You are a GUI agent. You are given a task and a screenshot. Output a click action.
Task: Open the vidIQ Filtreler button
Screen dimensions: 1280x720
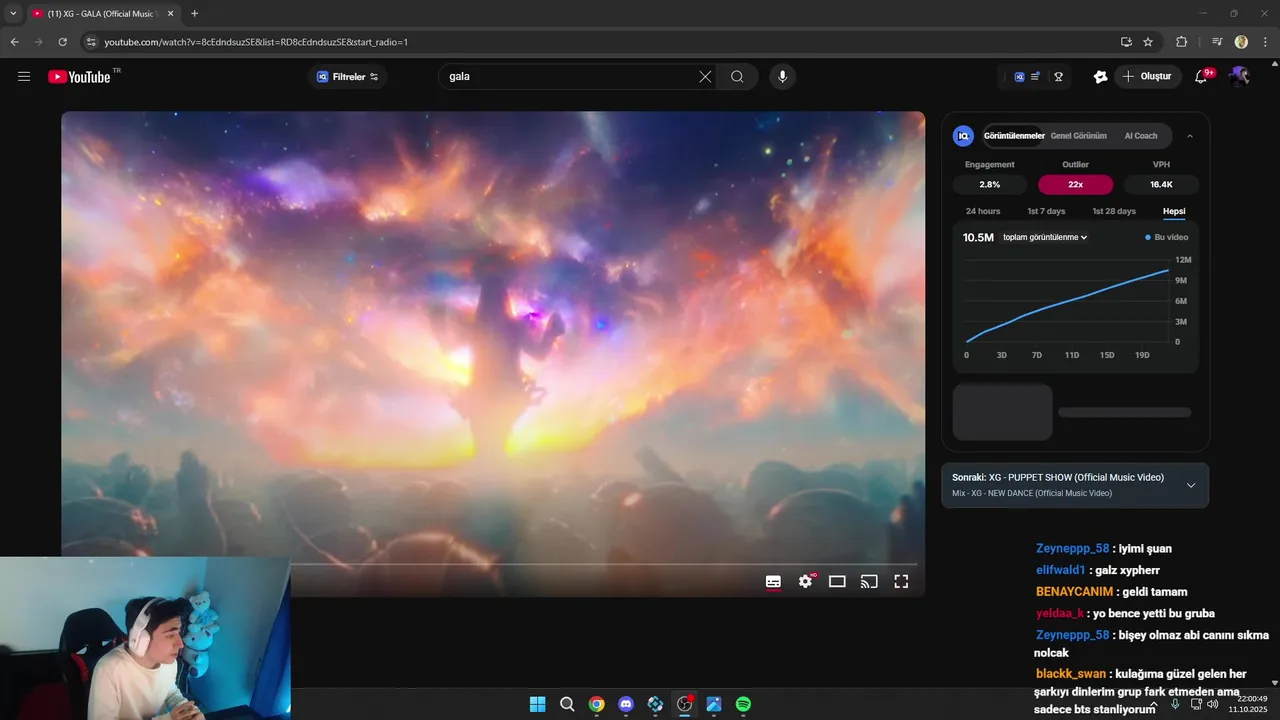pos(348,76)
